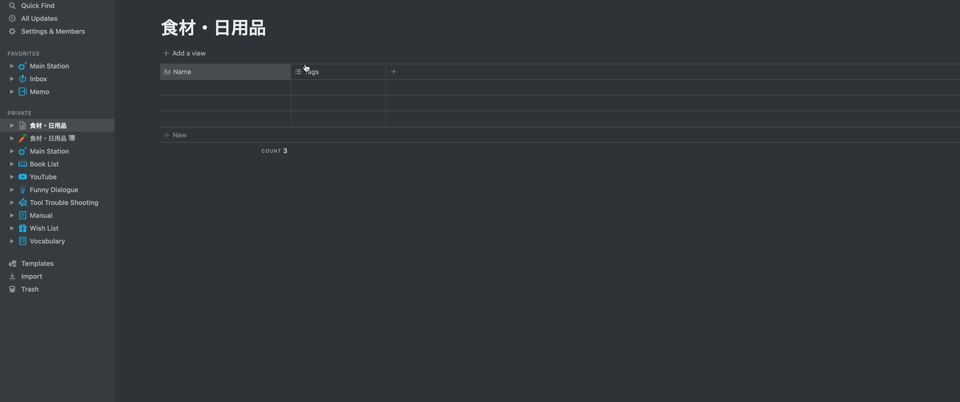Expand the Vocabulary page arrow
The image size is (960, 402).
(x=12, y=241)
